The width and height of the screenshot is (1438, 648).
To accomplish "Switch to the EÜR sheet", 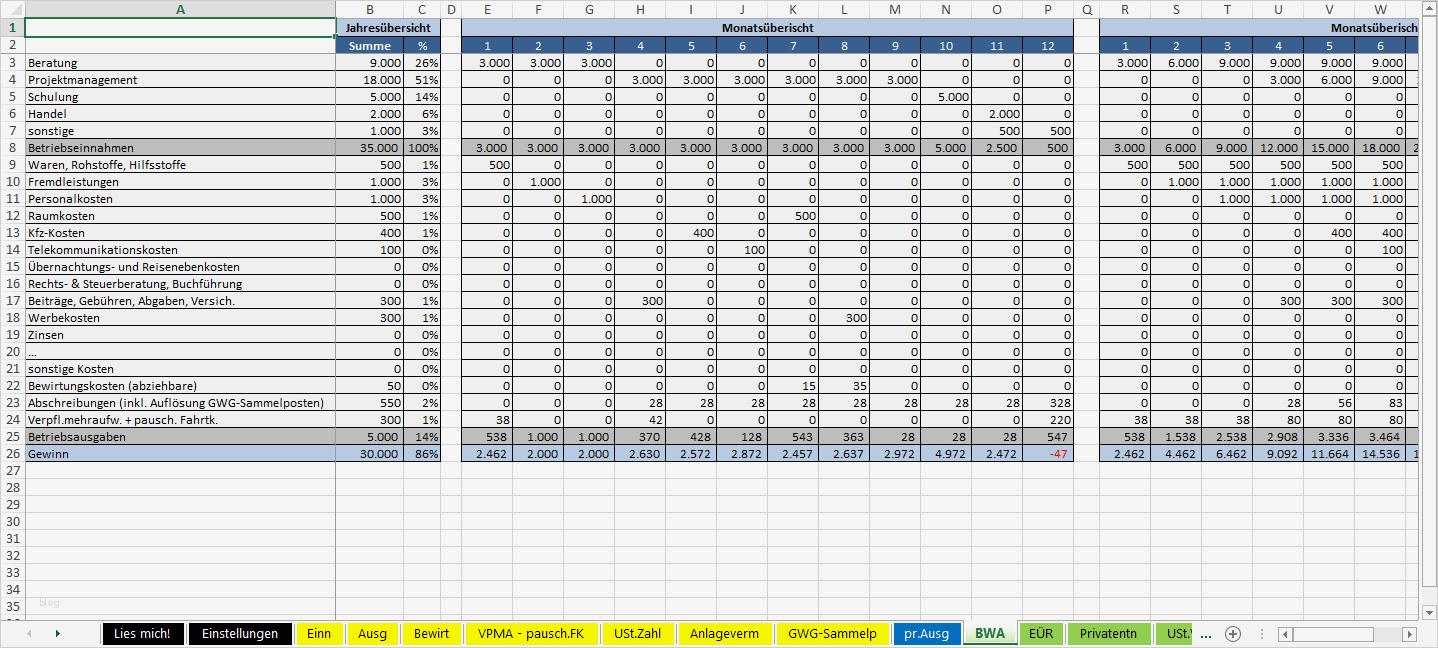I will (1042, 633).
